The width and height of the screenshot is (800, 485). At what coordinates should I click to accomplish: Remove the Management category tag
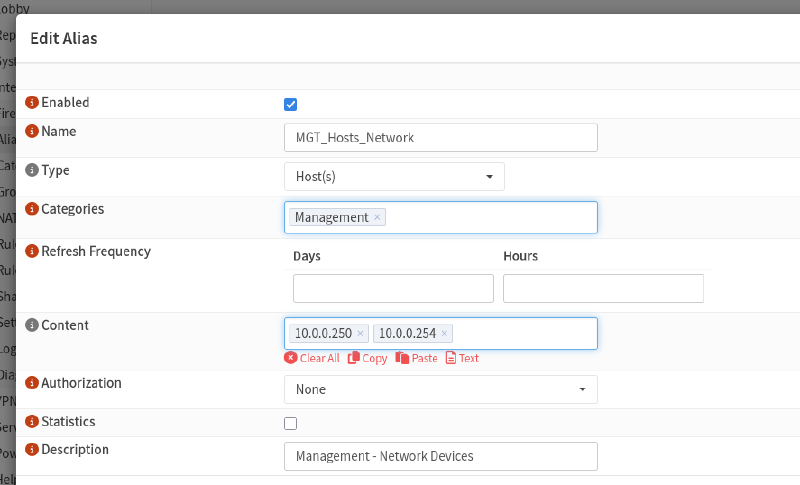click(x=377, y=217)
